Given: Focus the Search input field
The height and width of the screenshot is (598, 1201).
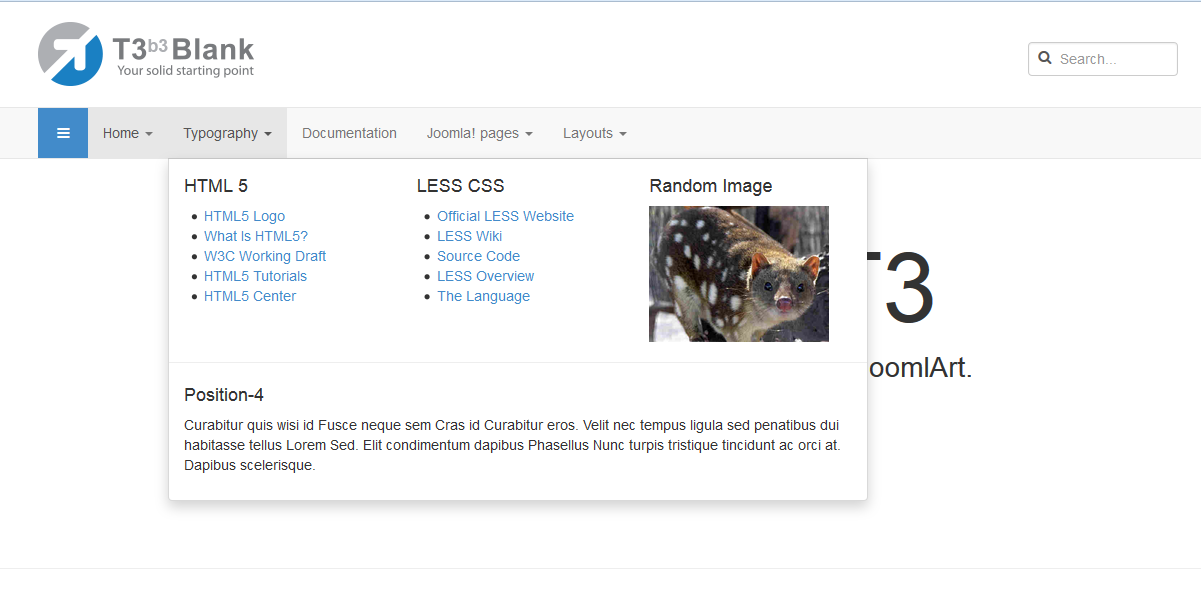Looking at the screenshot, I should [1103, 59].
